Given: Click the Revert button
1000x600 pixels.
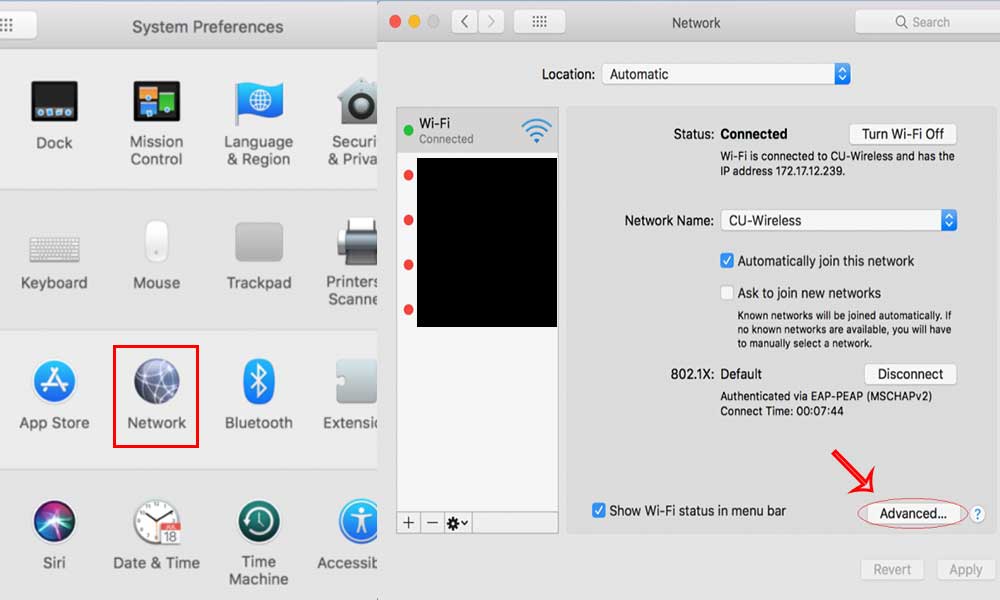Looking at the screenshot, I should click(x=892, y=569).
